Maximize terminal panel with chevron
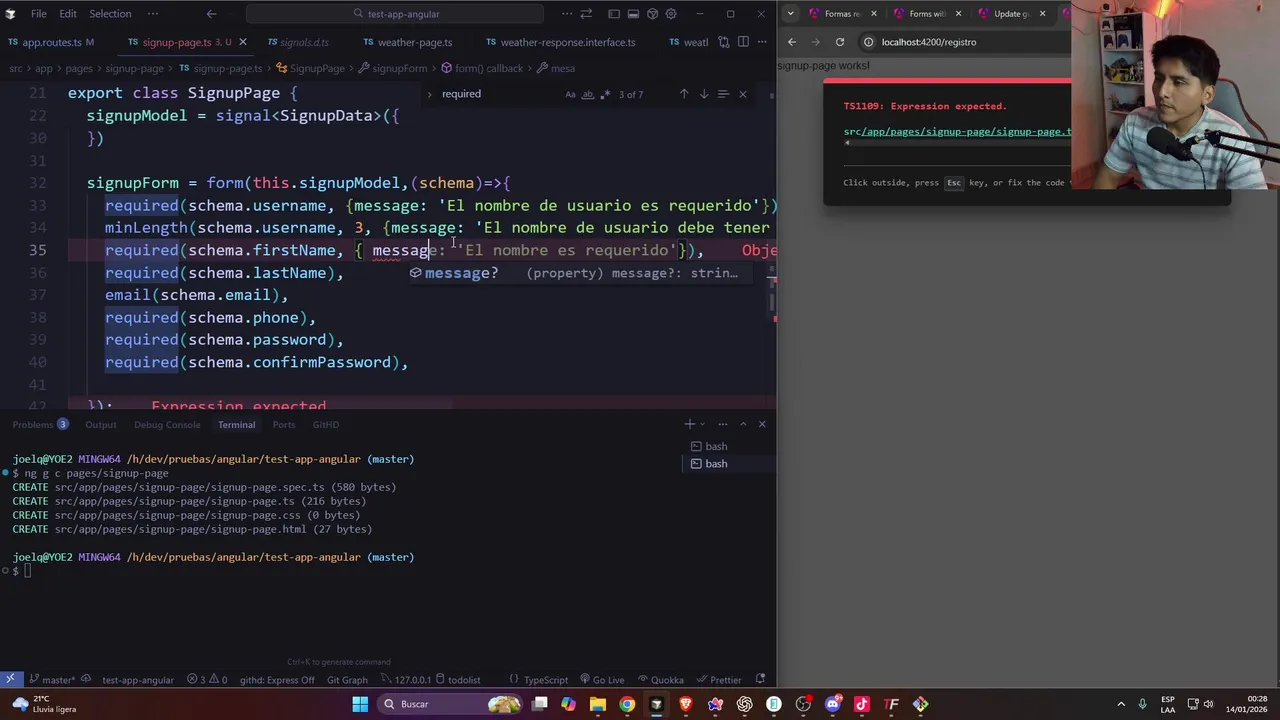The height and width of the screenshot is (720, 1280). [x=742, y=424]
